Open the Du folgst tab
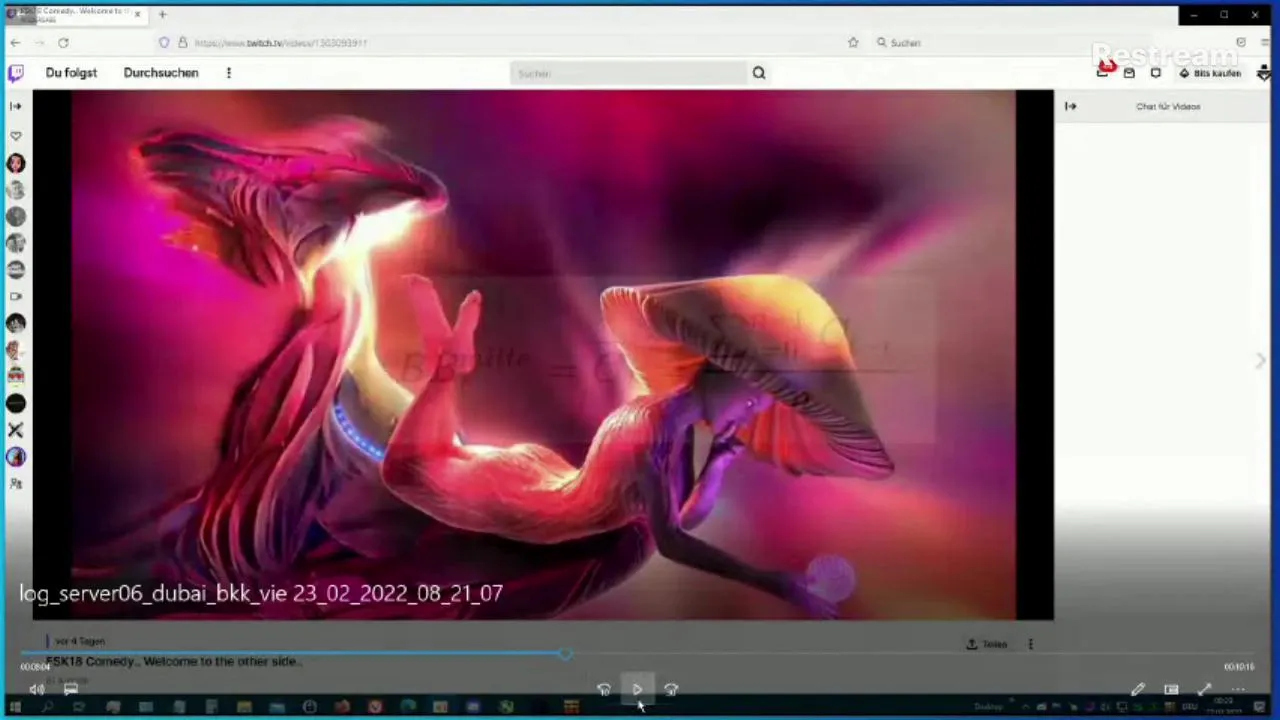 point(71,73)
